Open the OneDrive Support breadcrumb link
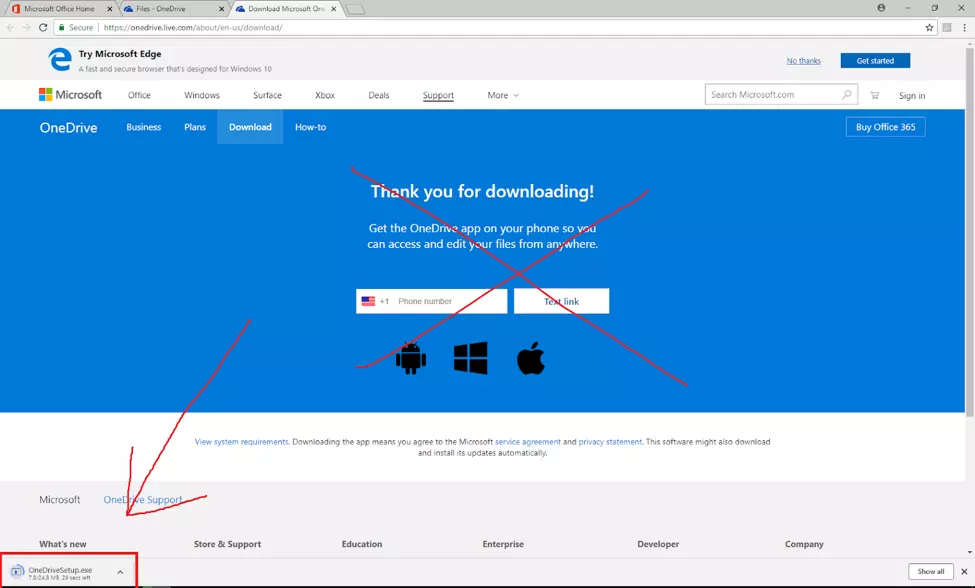Viewport: 975px width, 588px height. [x=143, y=500]
